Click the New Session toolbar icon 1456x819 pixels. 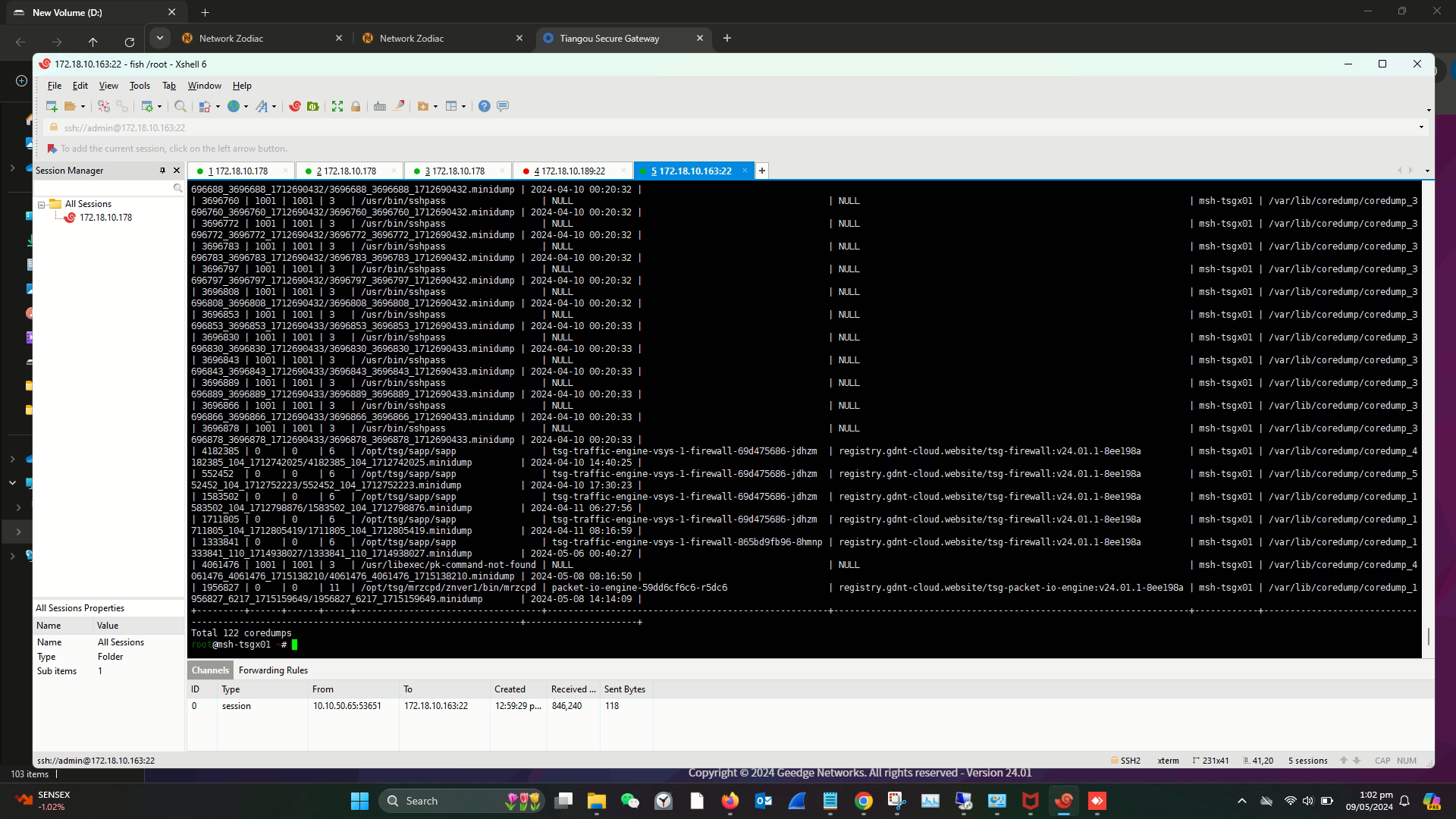(x=52, y=106)
